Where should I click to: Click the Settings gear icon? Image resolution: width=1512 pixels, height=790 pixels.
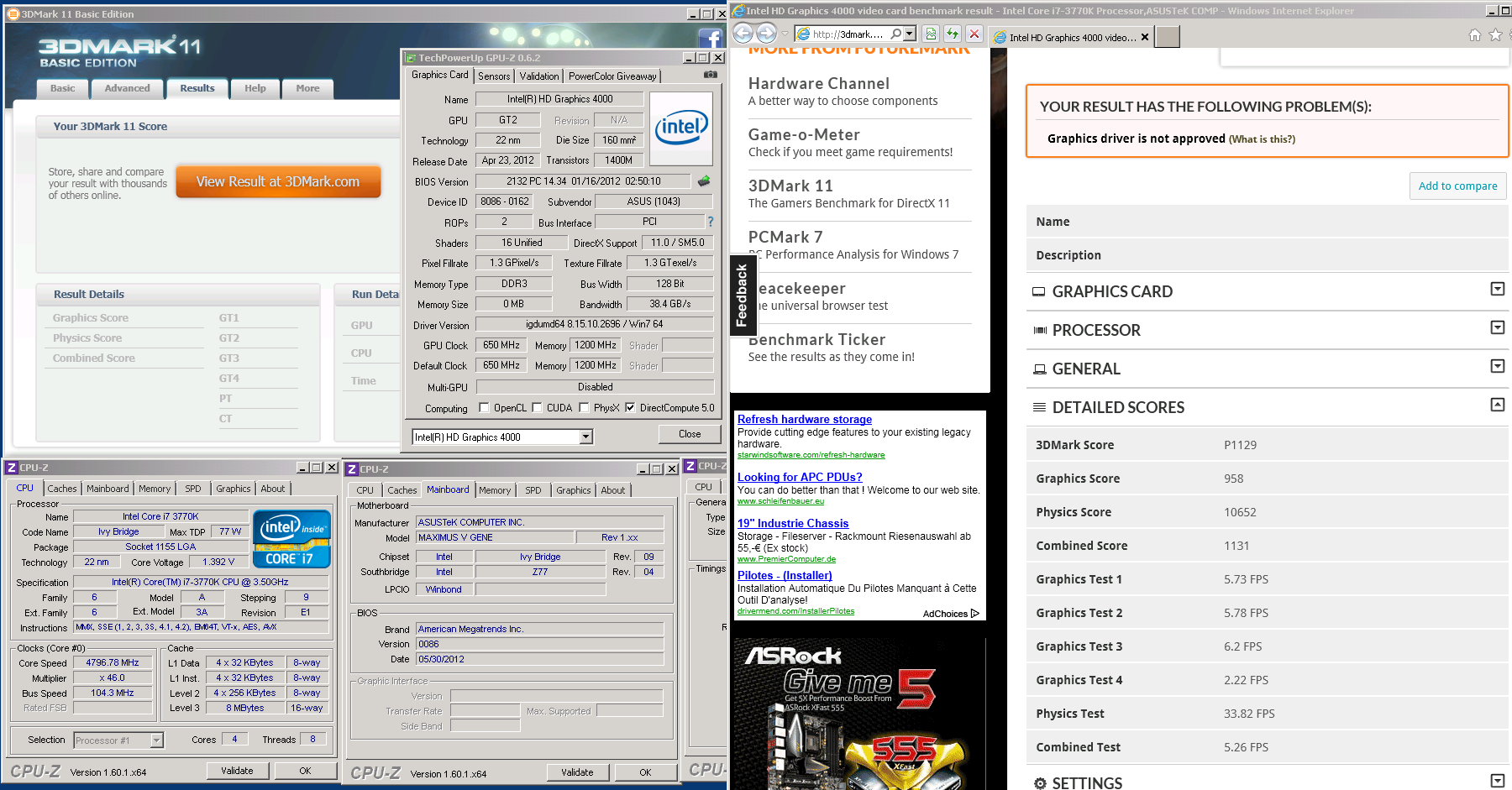point(1040,783)
